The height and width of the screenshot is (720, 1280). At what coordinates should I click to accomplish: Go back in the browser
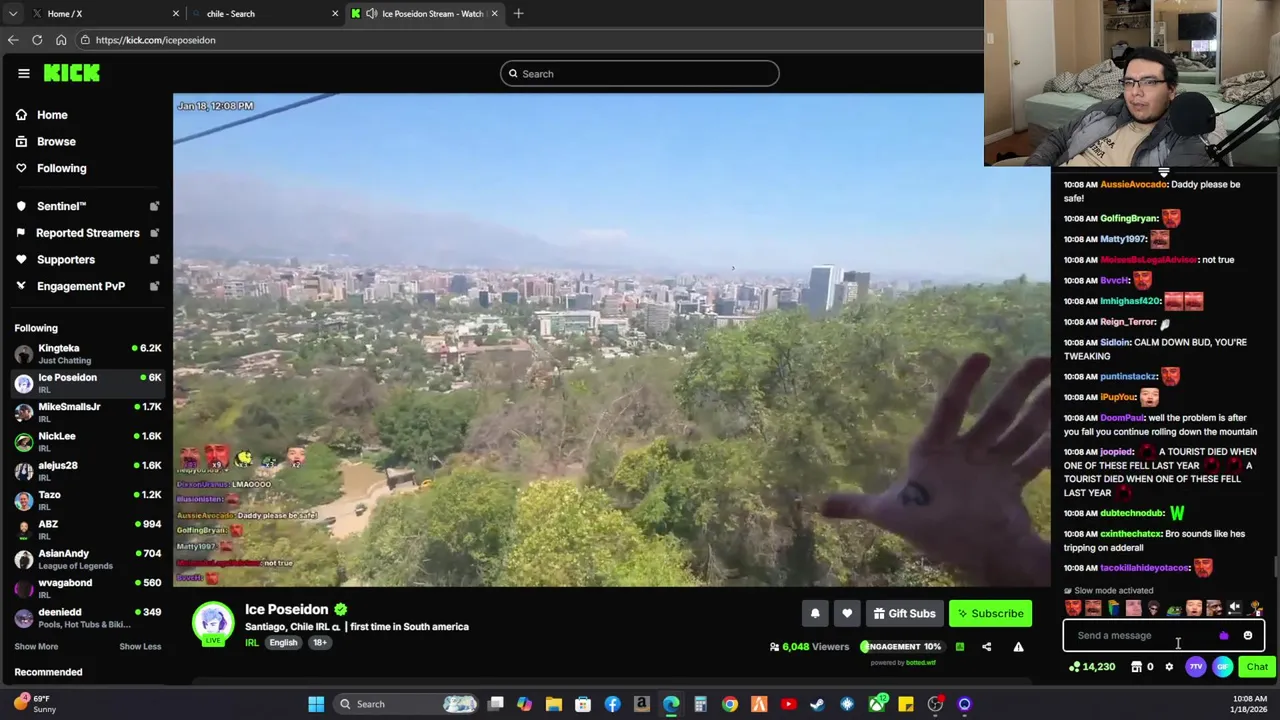coord(13,40)
